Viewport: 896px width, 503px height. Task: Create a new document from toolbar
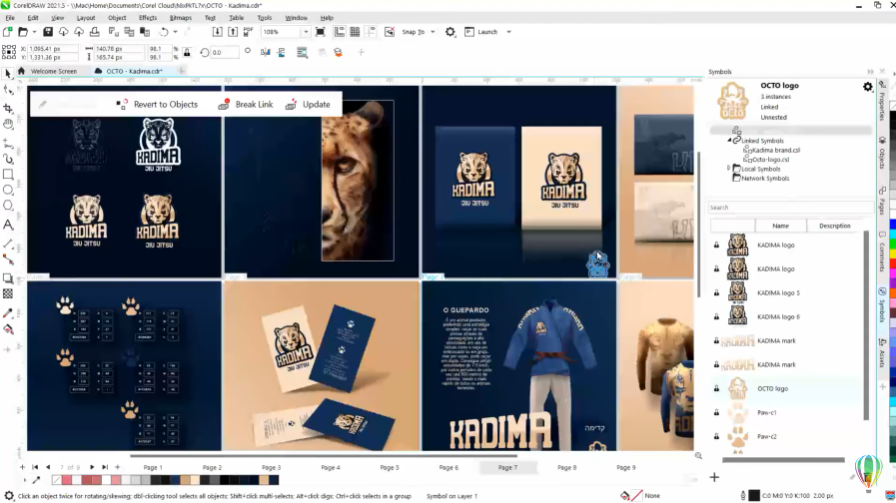(x=7, y=32)
